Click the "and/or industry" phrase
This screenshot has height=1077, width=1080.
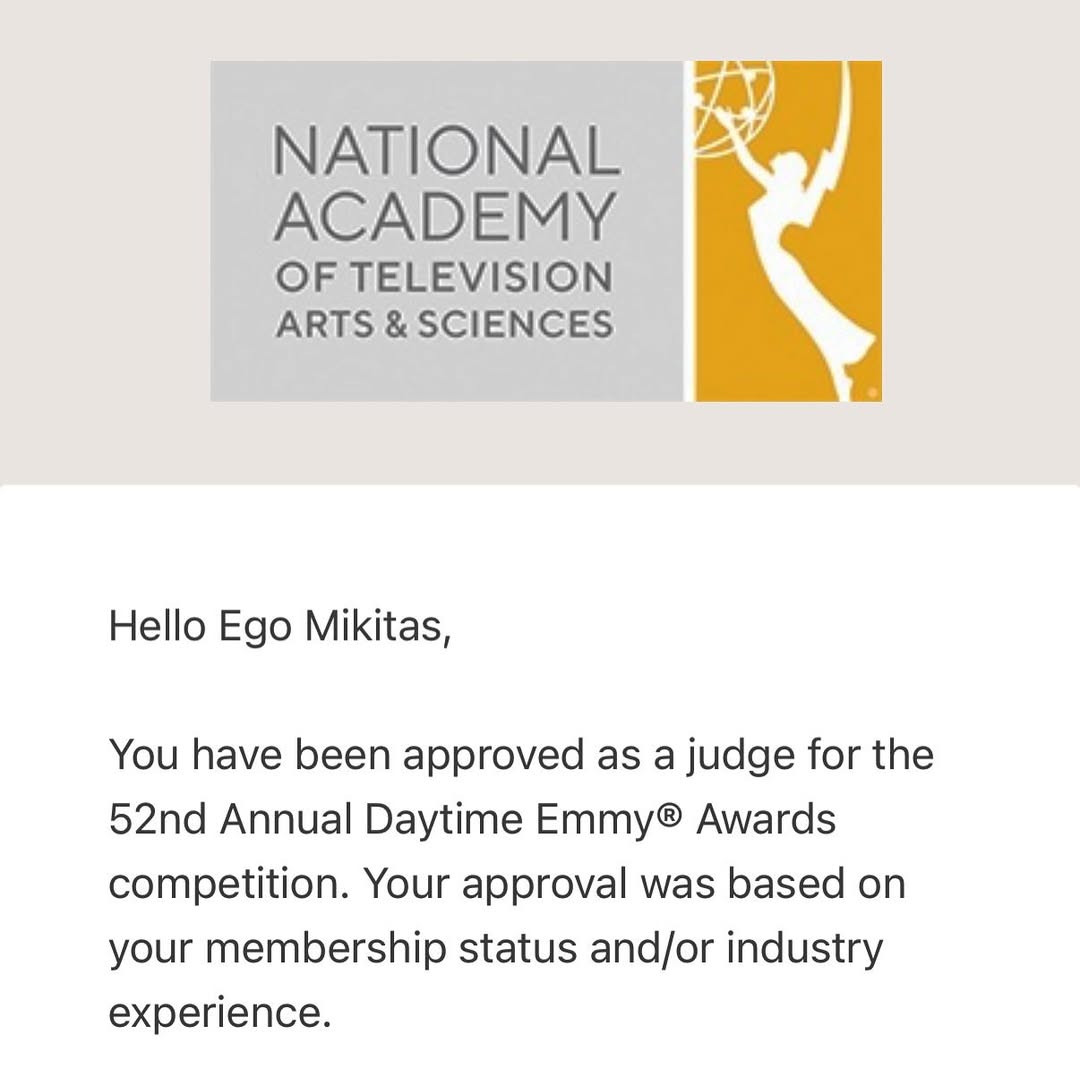tap(736, 950)
